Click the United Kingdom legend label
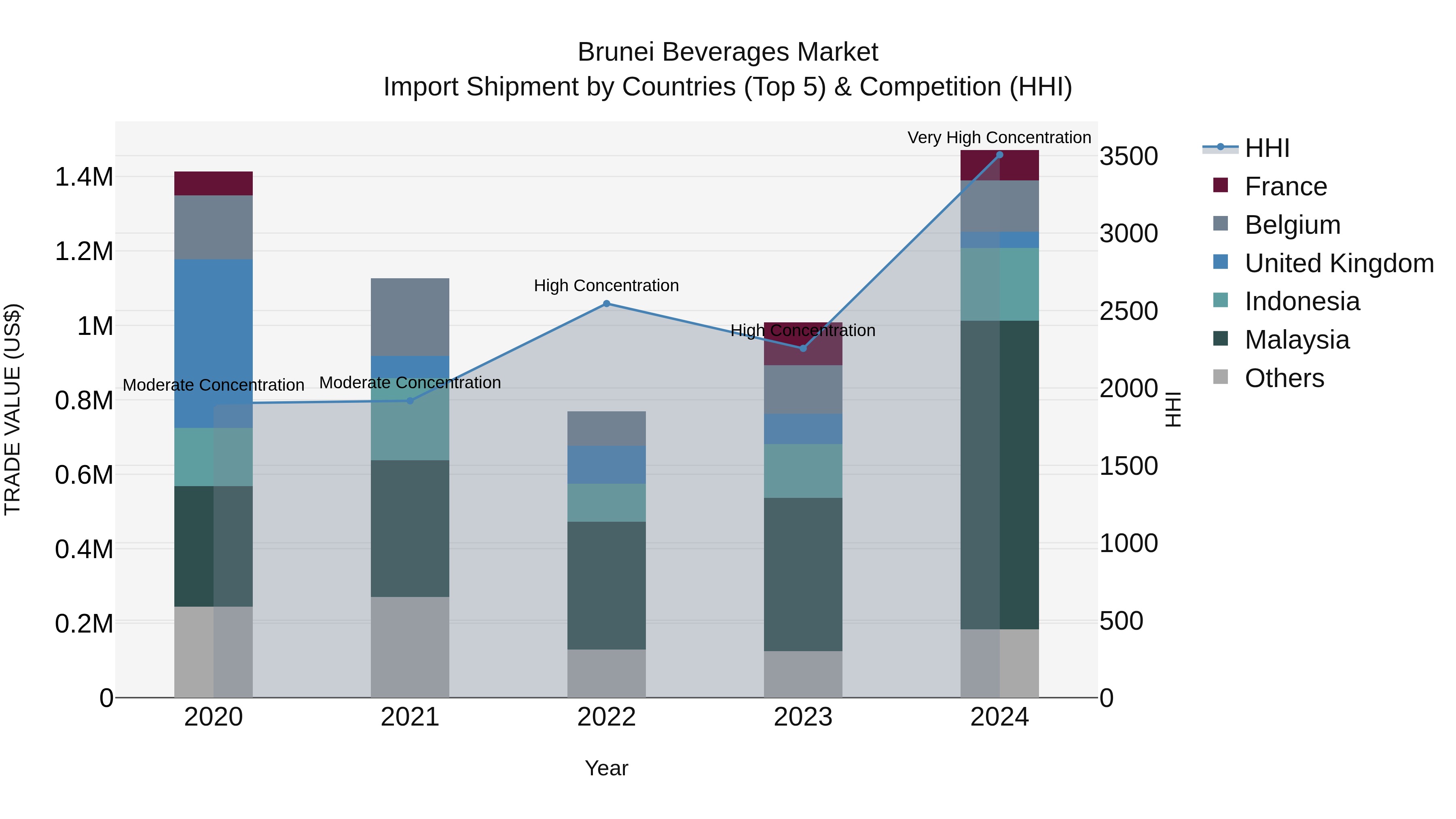Viewport: 1456px width, 819px height. (x=1340, y=263)
